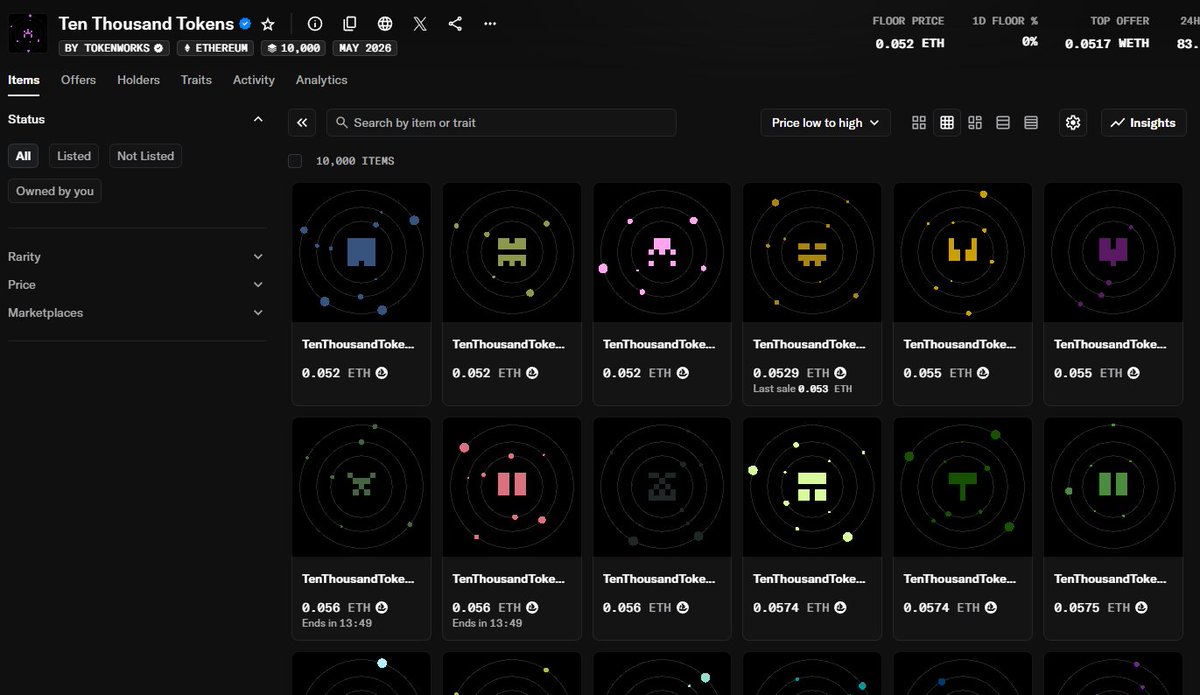Toggle the select-all items checkbox
The image size is (1200, 695).
pyautogui.click(x=295, y=161)
